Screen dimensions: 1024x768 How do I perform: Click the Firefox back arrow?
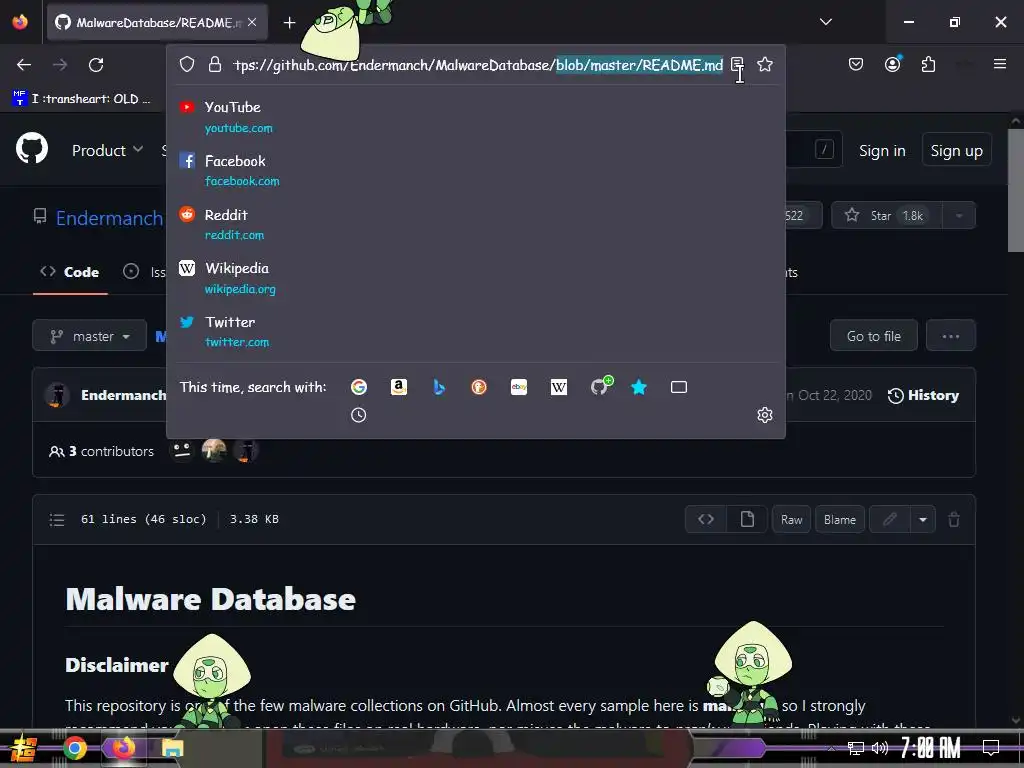(x=24, y=65)
